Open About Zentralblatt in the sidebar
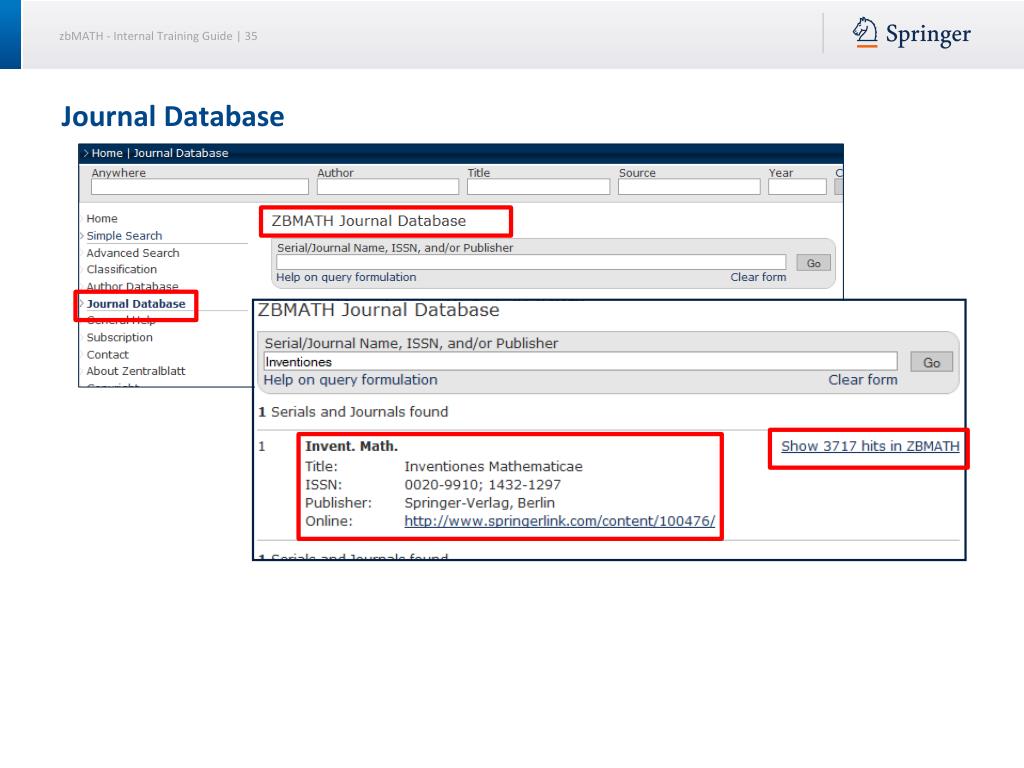This screenshot has width=1024, height=768. point(136,371)
